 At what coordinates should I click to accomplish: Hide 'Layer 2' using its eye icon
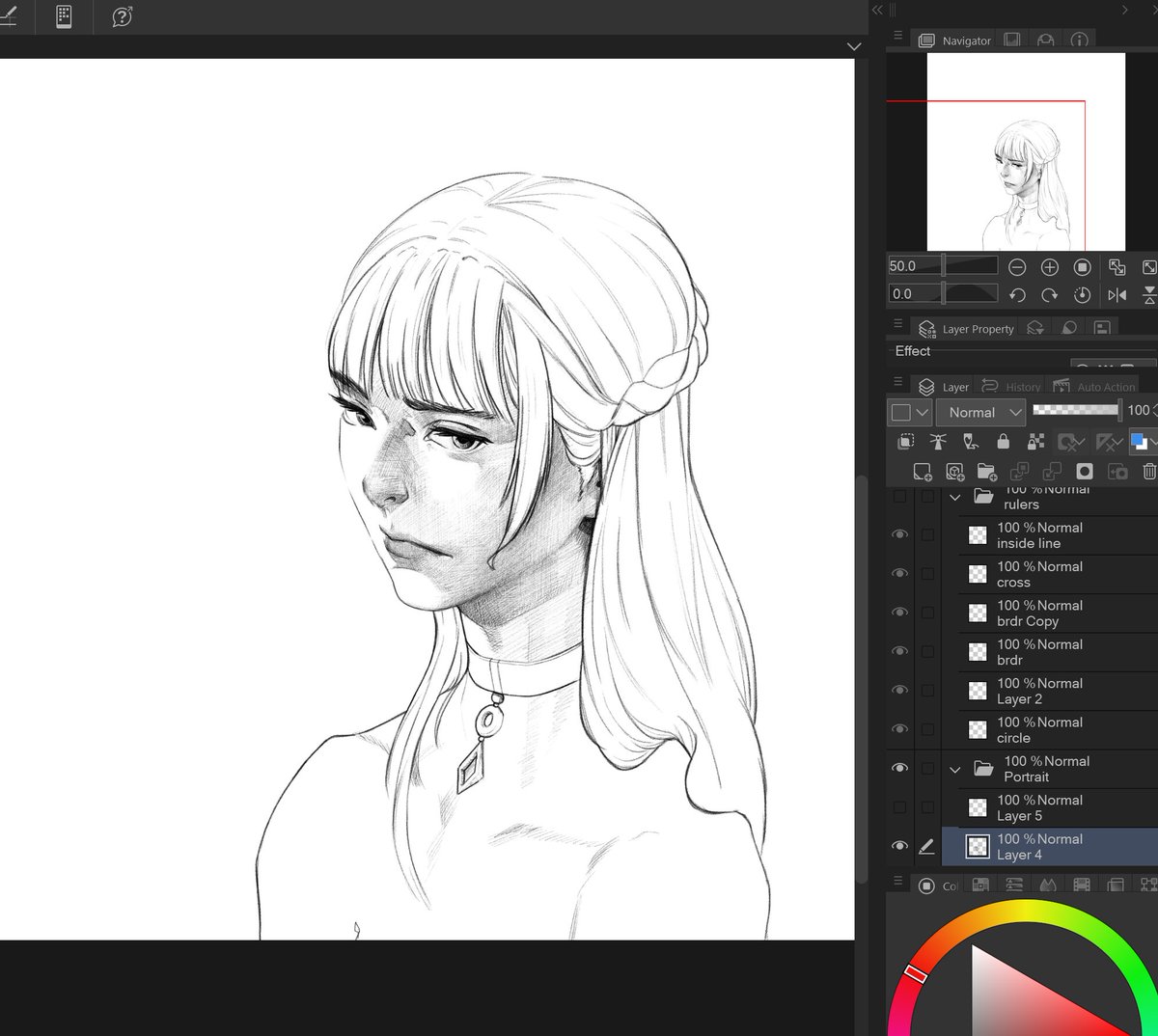pyautogui.click(x=900, y=691)
